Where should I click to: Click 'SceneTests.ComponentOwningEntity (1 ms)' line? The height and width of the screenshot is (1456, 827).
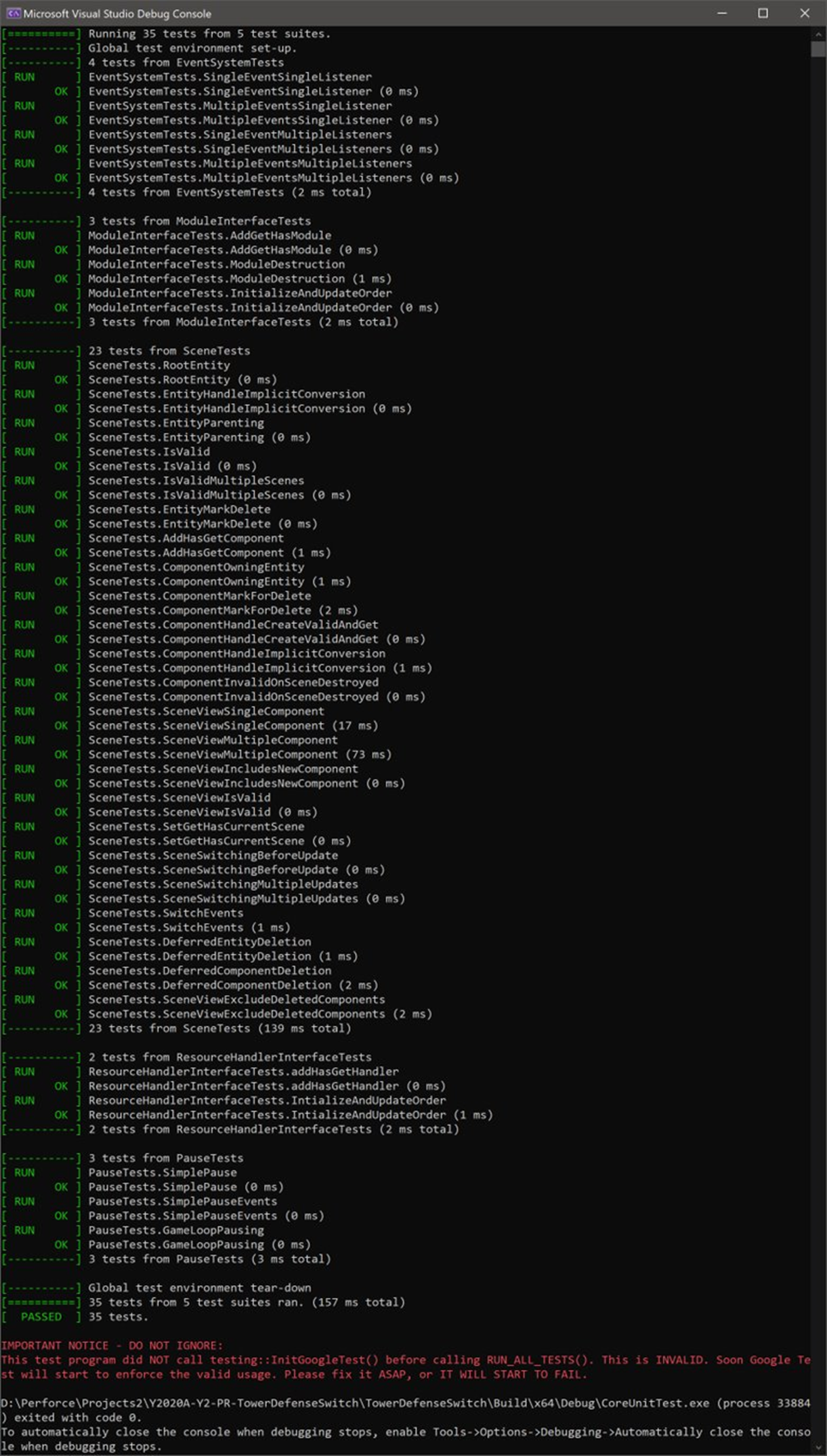[x=219, y=582]
